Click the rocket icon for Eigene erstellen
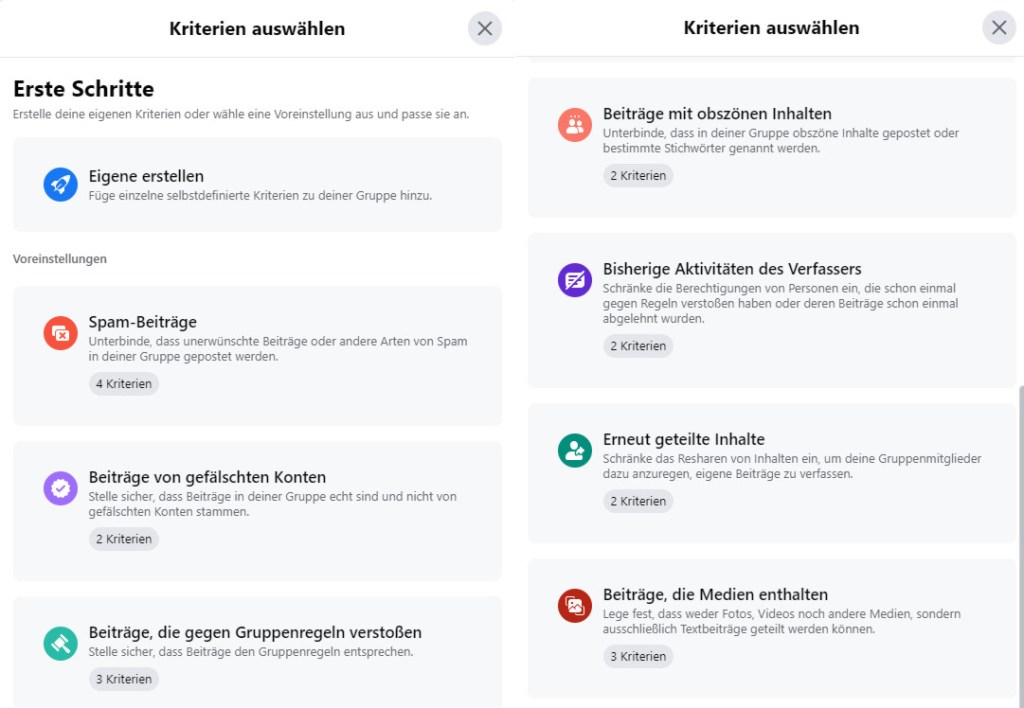 pos(60,185)
